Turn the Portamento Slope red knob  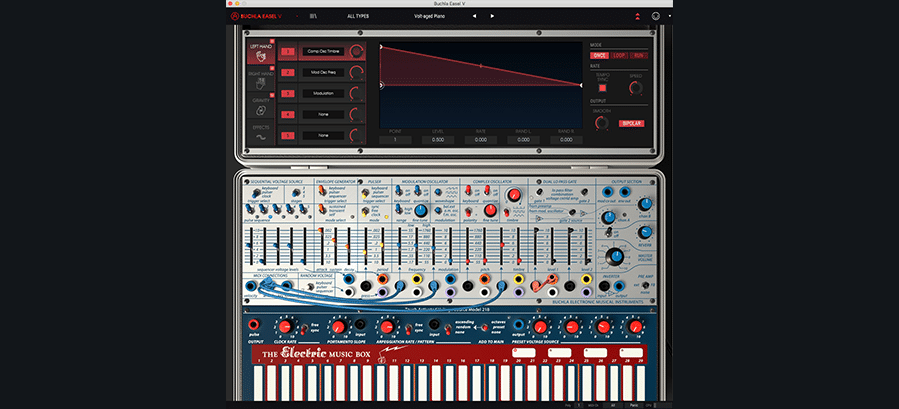(338, 327)
